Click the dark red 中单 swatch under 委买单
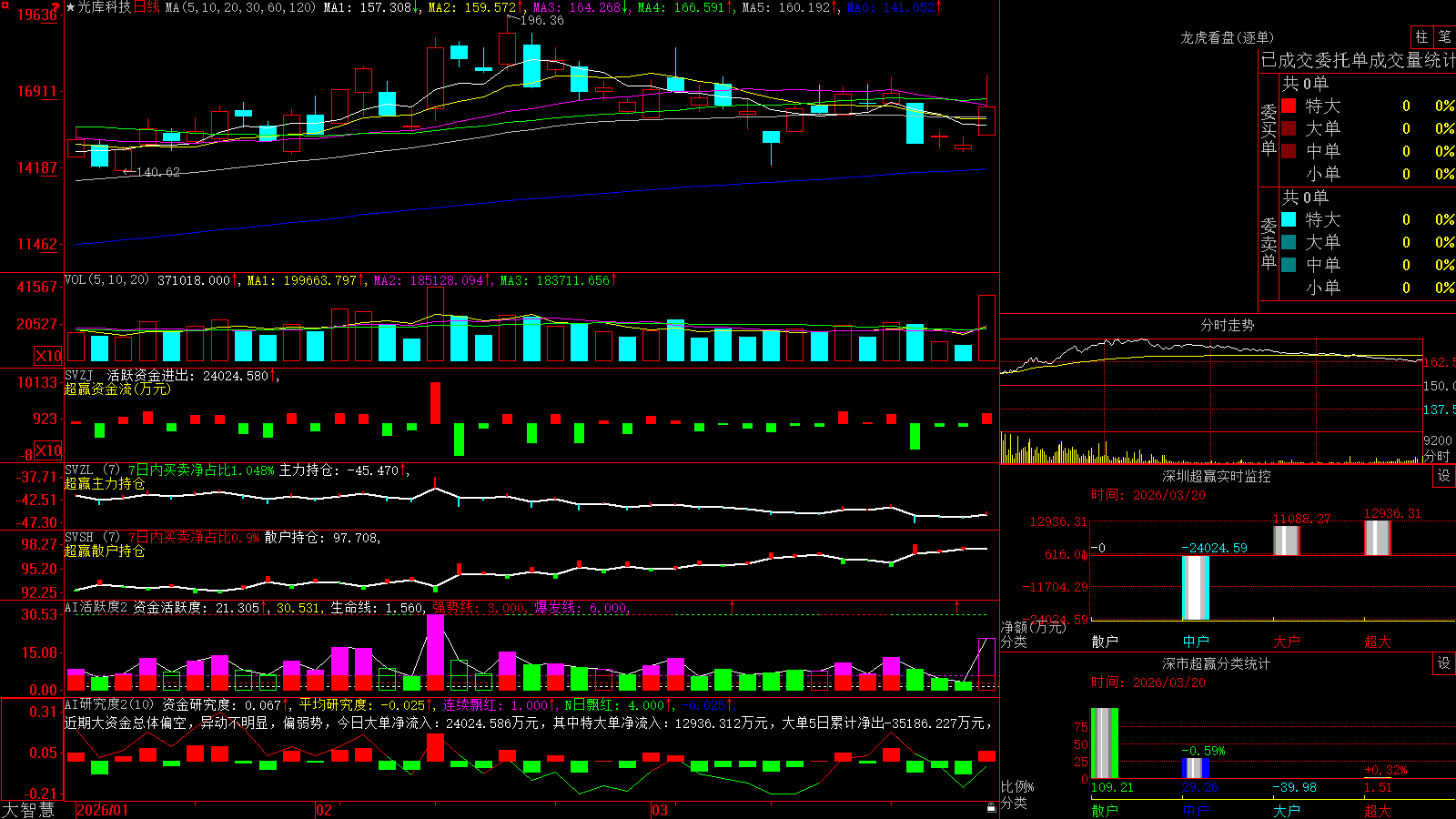This screenshot has height=819, width=1456. click(1289, 151)
